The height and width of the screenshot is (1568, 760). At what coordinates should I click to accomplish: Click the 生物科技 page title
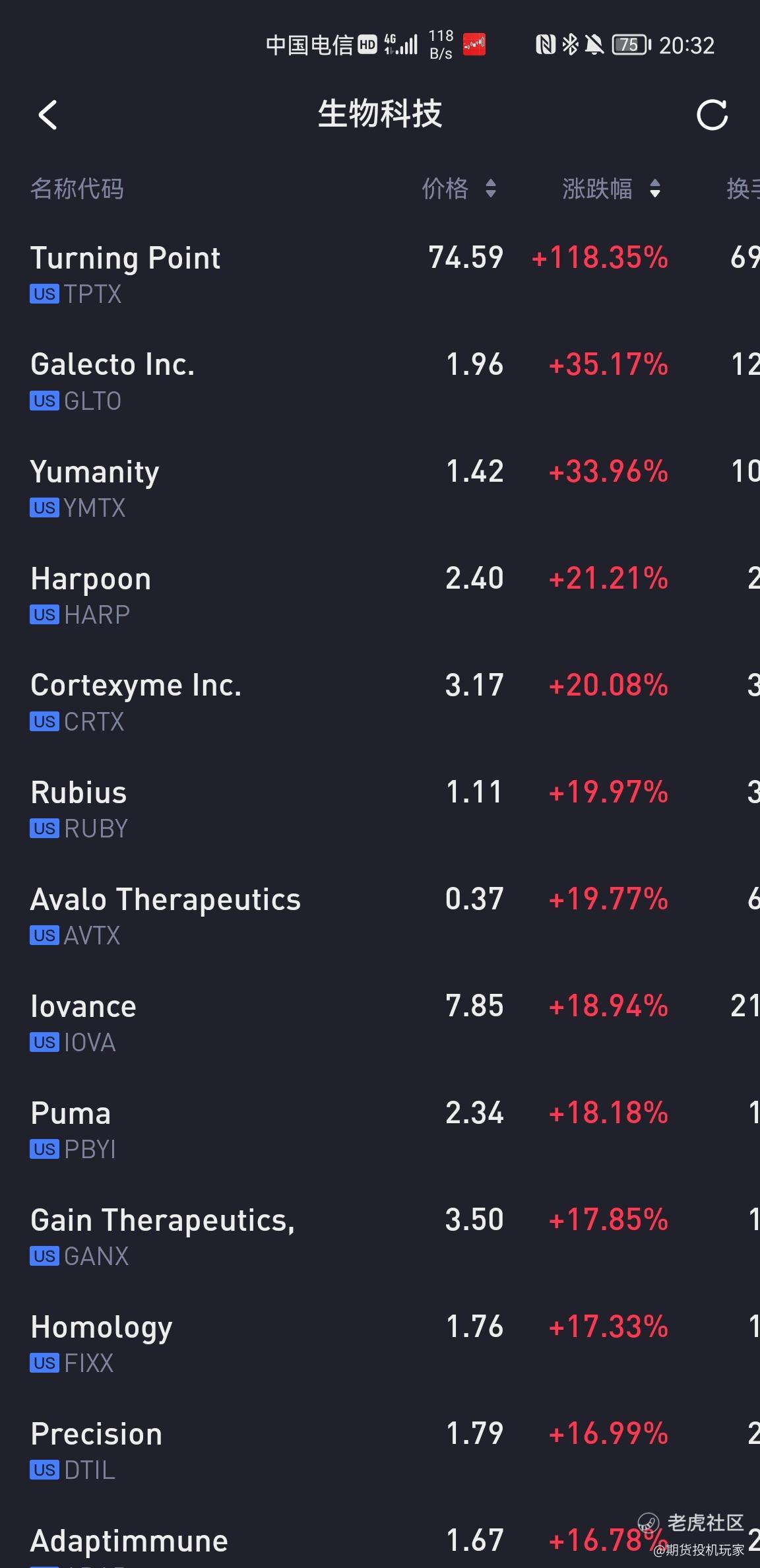coord(380,114)
